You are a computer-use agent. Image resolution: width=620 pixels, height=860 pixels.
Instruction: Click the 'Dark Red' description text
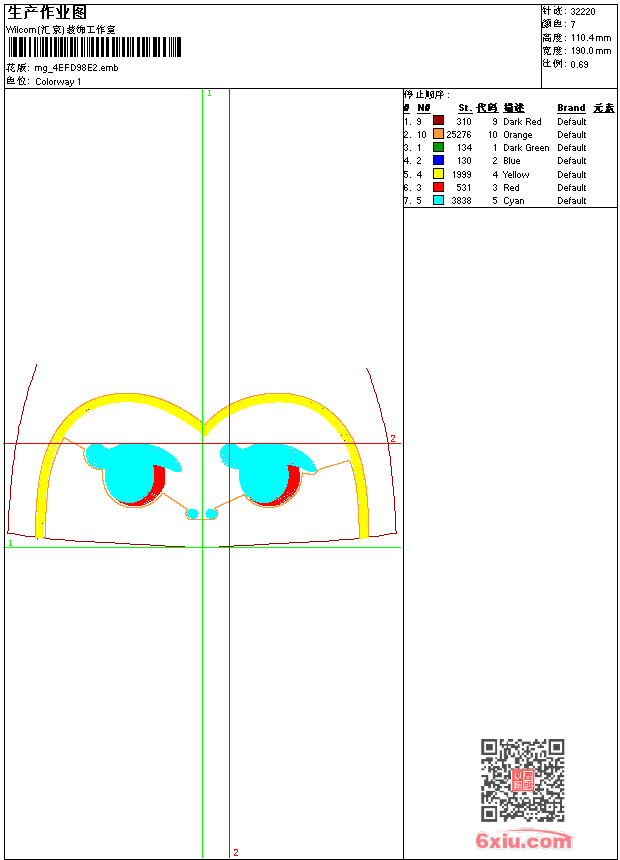point(522,122)
